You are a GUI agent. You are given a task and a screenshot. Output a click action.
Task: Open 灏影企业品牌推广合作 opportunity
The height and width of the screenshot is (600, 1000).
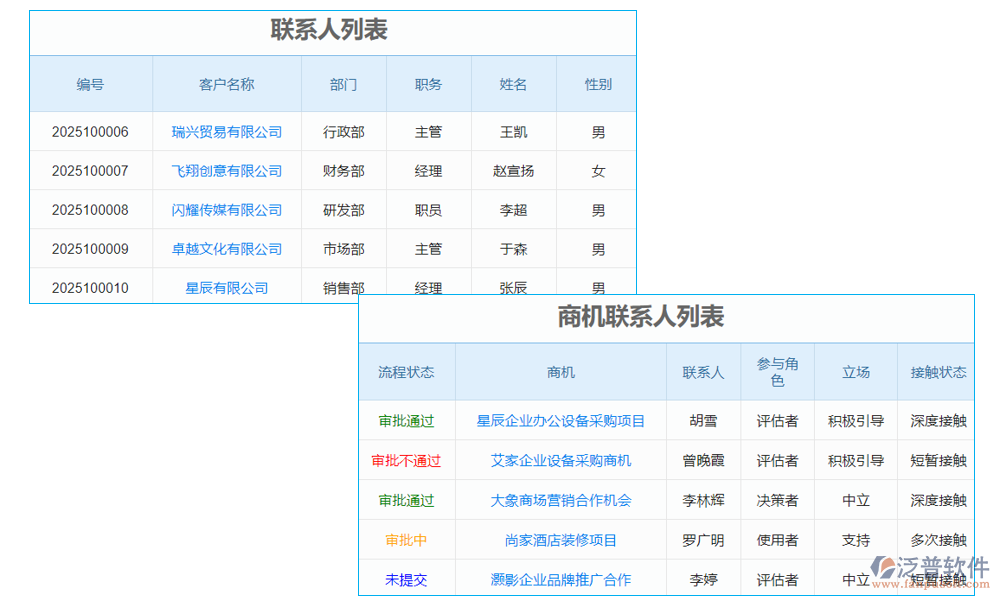[561, 578]
